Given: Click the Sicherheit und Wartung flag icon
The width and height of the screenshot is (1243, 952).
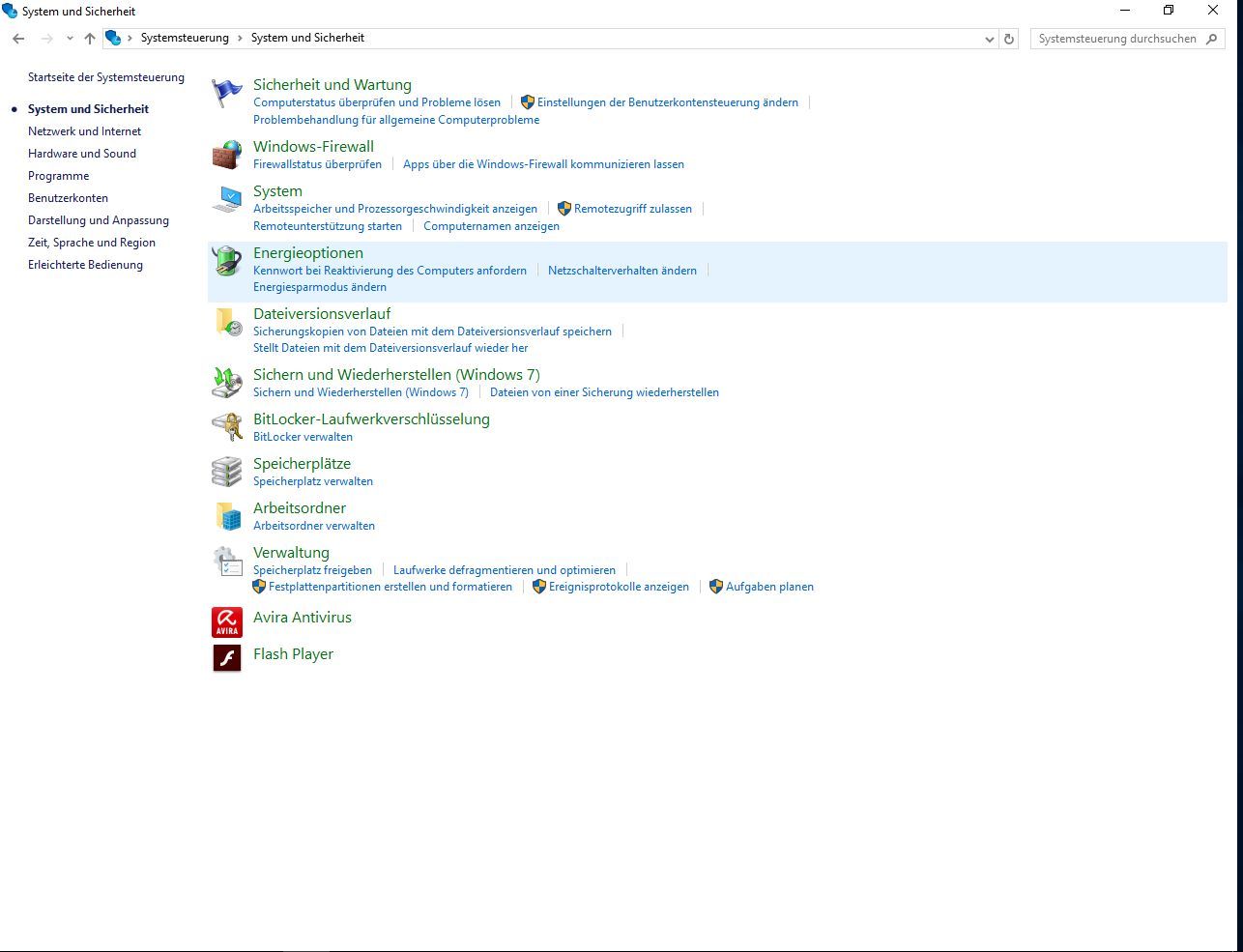Looking at the screenshot, I should 227,93.
